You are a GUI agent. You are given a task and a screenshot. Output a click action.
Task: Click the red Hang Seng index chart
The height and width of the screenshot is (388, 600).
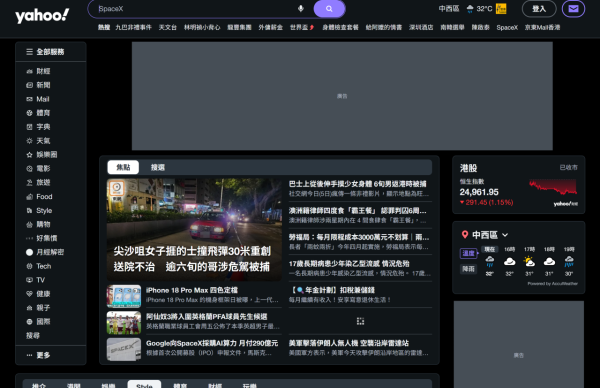coord(553,187)
